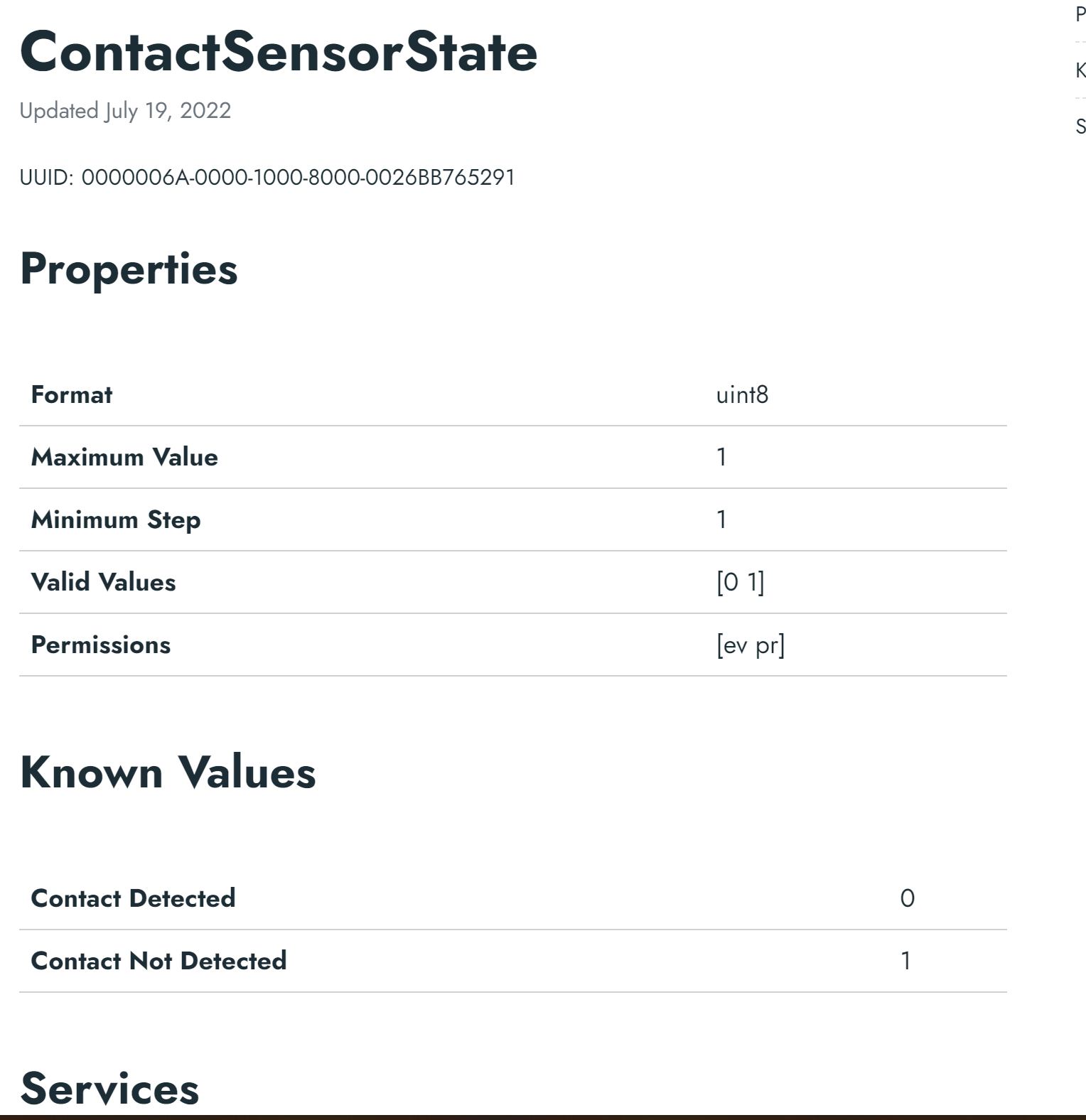
Task: Click the ContactSensorState page title
Action: (x=278, y=52)
